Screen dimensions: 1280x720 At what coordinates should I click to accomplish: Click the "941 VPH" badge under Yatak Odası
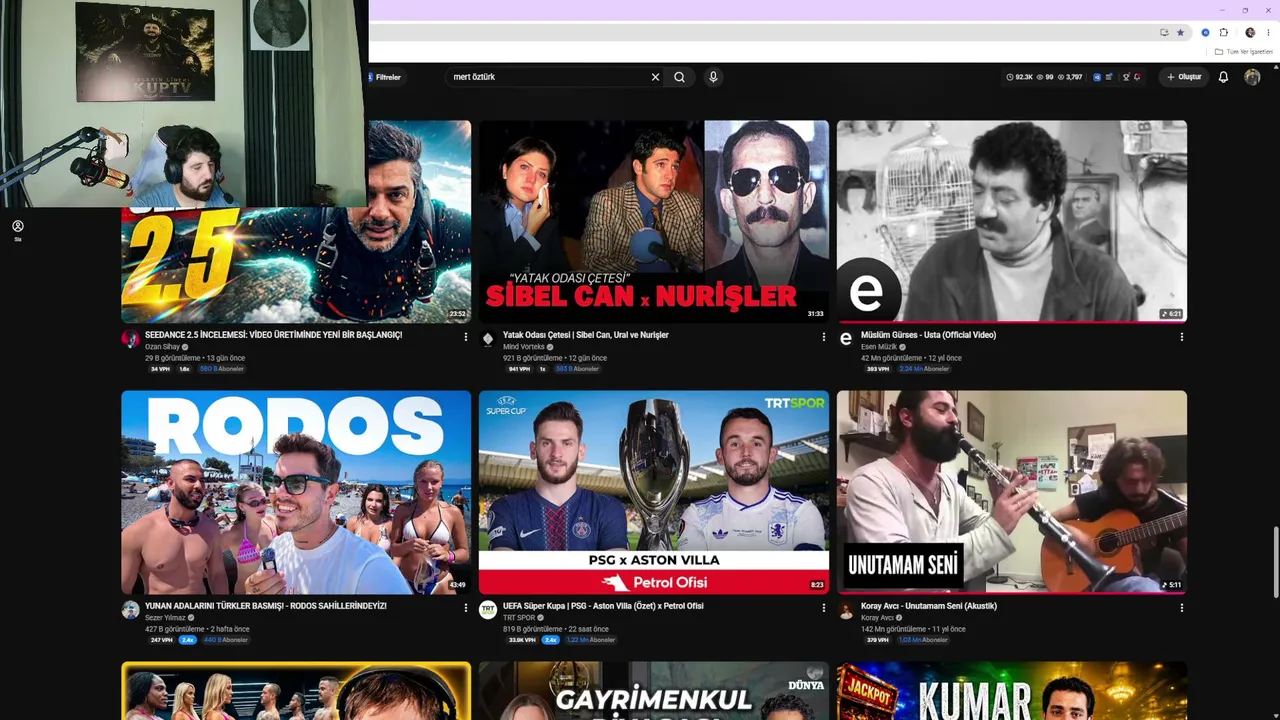pos(518,369)
